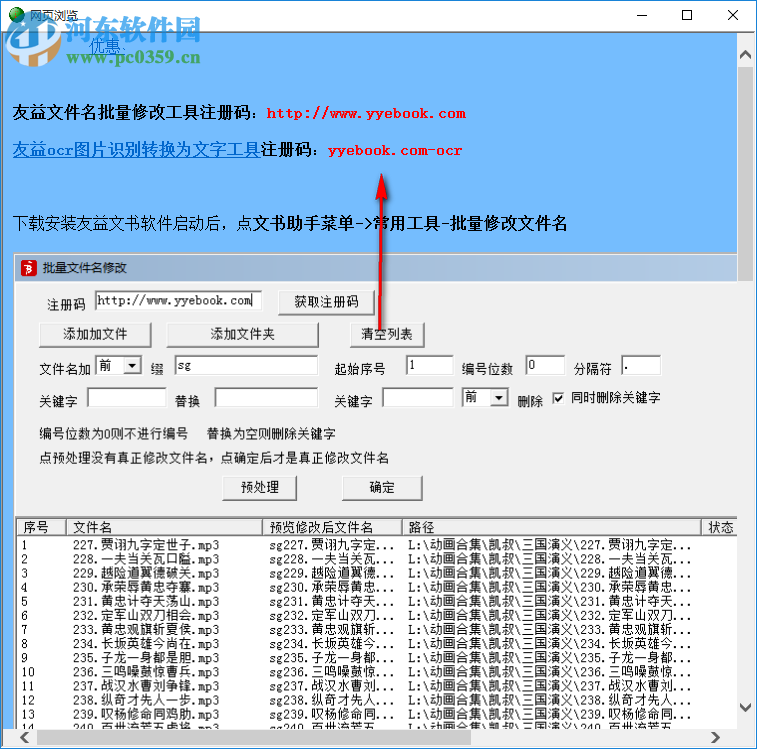Select row 239.叹杨修命同鸡肋.mp3
Image resolution: width=757 pixels, height=749 pixels.
click(146, 714)
